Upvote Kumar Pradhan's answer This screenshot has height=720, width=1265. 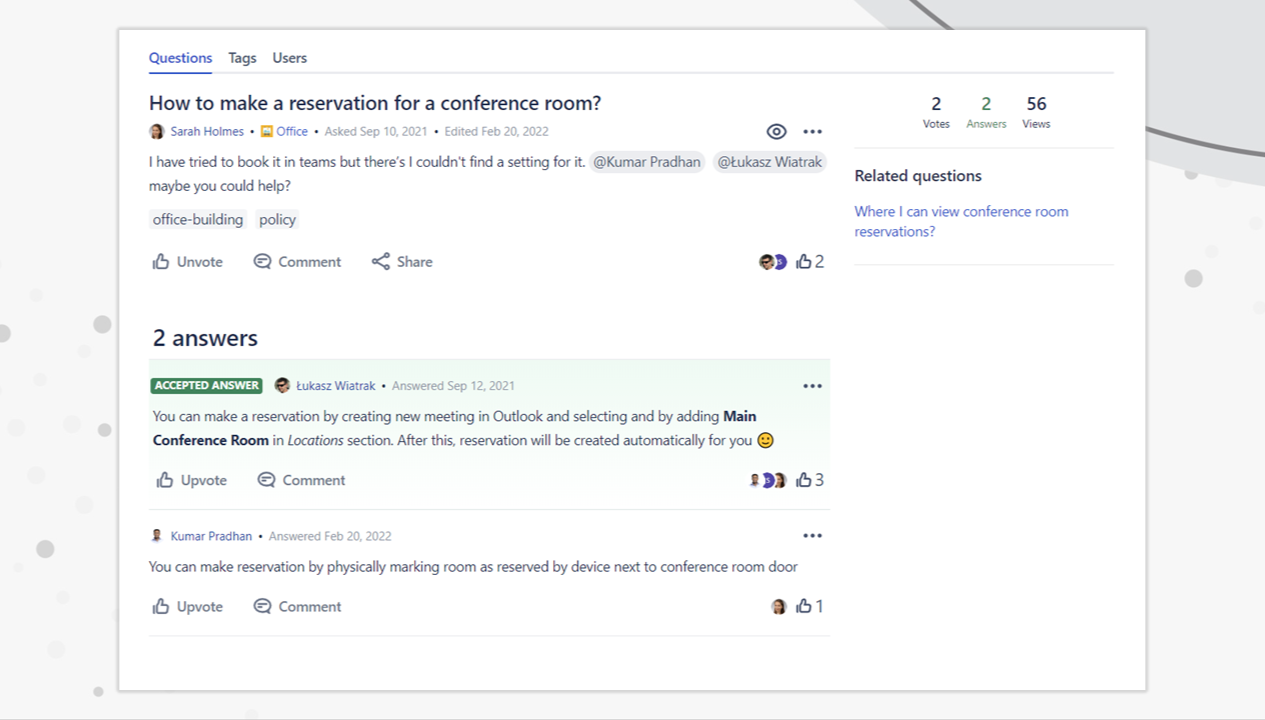[x=187, y=606]
